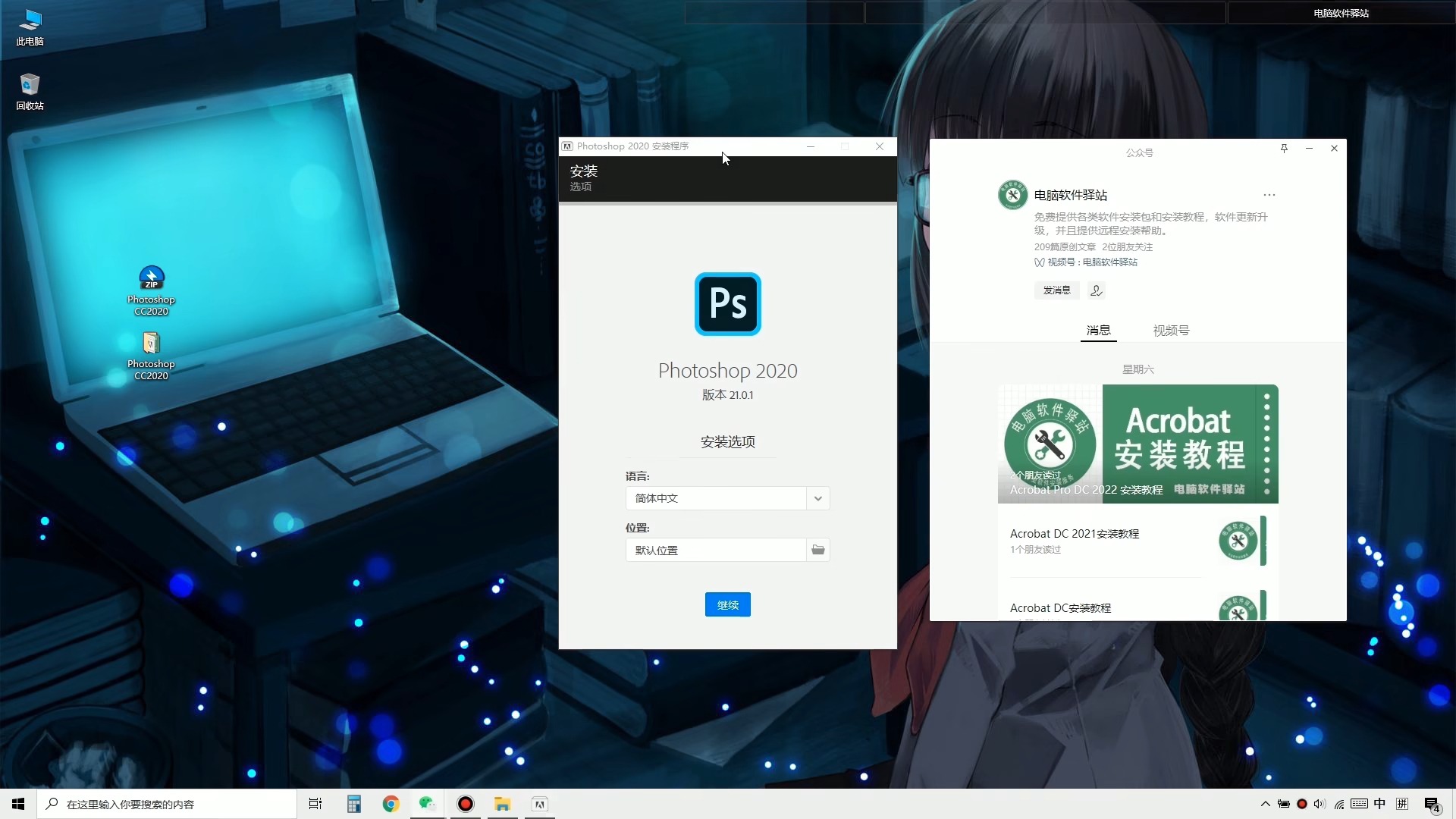Open the notification center icon
The width and height of the screenshot is (1456, 819).
pos(1432,805)
